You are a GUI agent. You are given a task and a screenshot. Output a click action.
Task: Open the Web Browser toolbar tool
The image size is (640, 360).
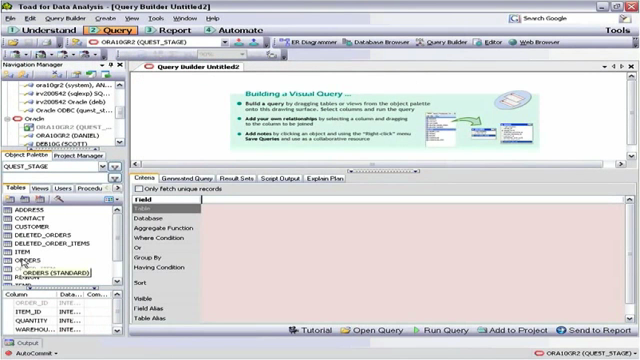[534, 42]
